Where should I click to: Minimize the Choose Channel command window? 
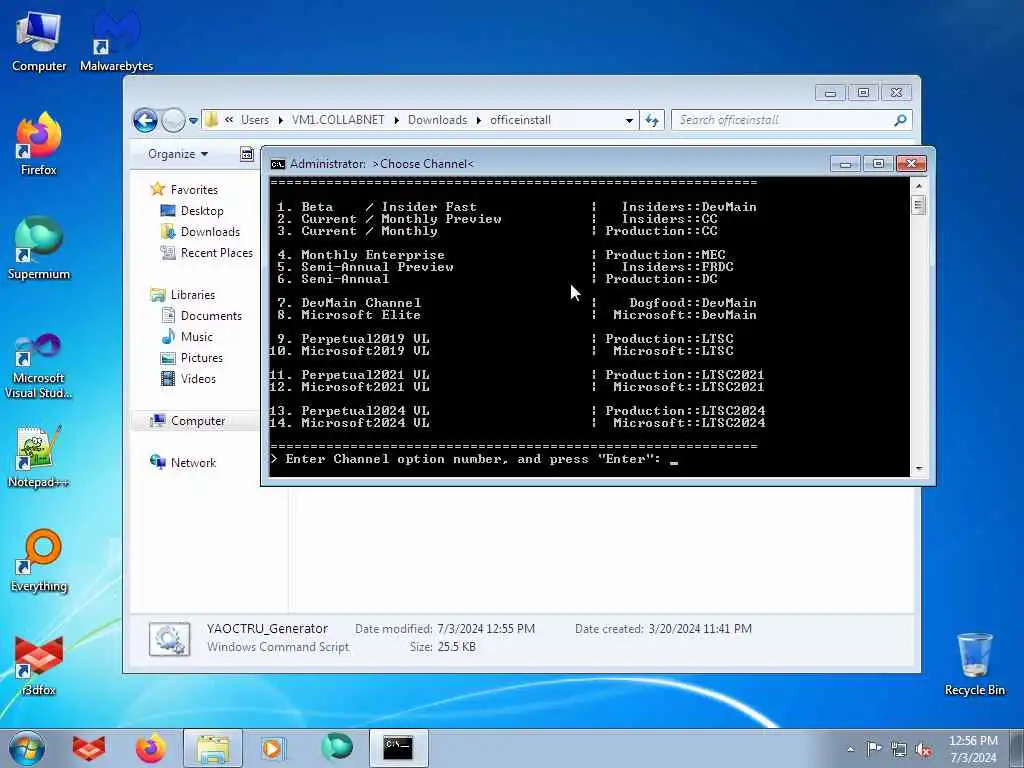[845, 163]
